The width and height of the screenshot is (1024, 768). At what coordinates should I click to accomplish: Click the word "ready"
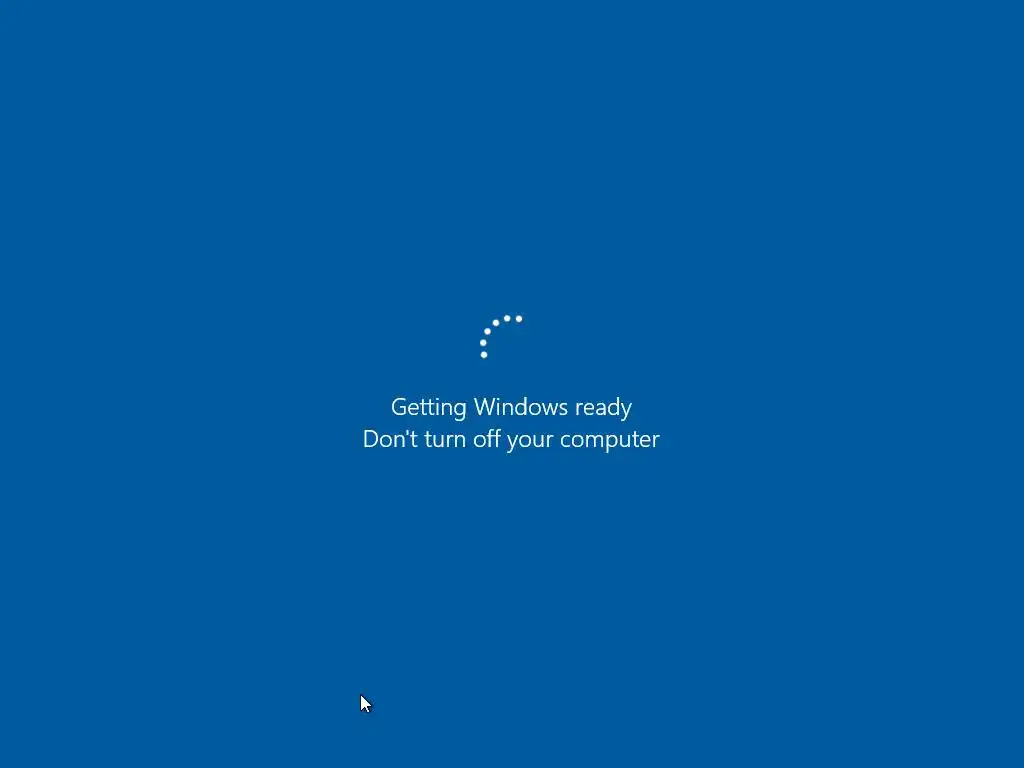[603, 408]
